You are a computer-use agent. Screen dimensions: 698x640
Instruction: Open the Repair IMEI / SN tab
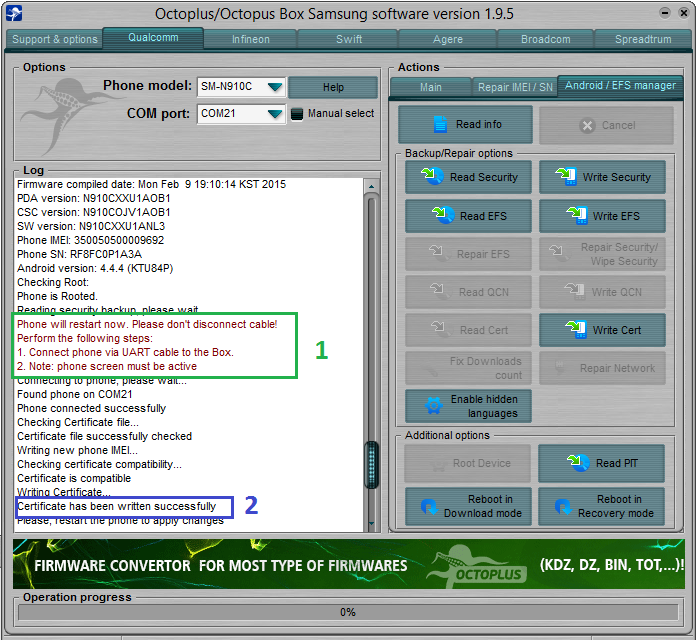(515, 87)
